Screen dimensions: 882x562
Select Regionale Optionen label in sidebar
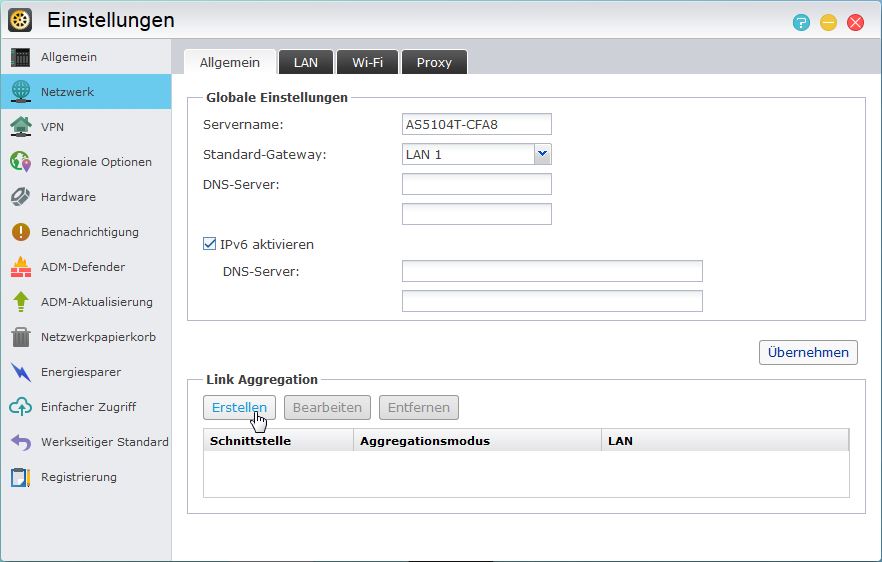(x=96, y=162)
